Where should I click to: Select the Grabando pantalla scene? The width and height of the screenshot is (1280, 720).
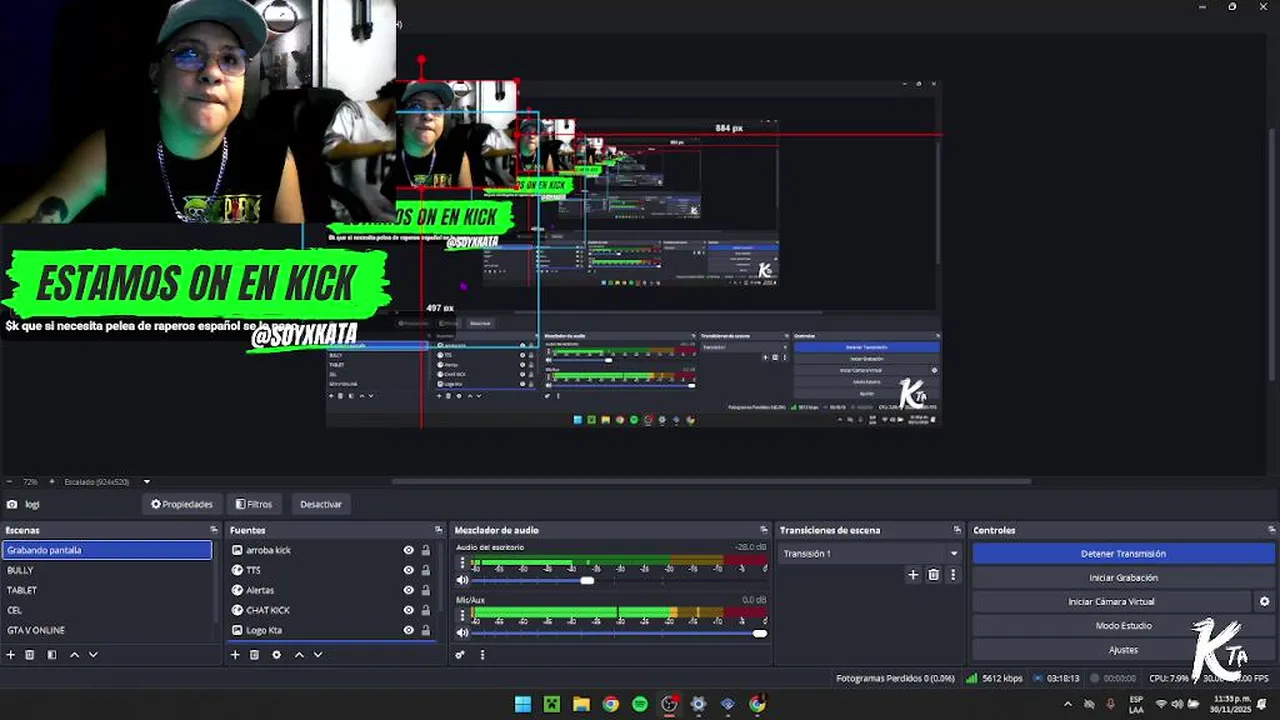[x=107, y=550]
